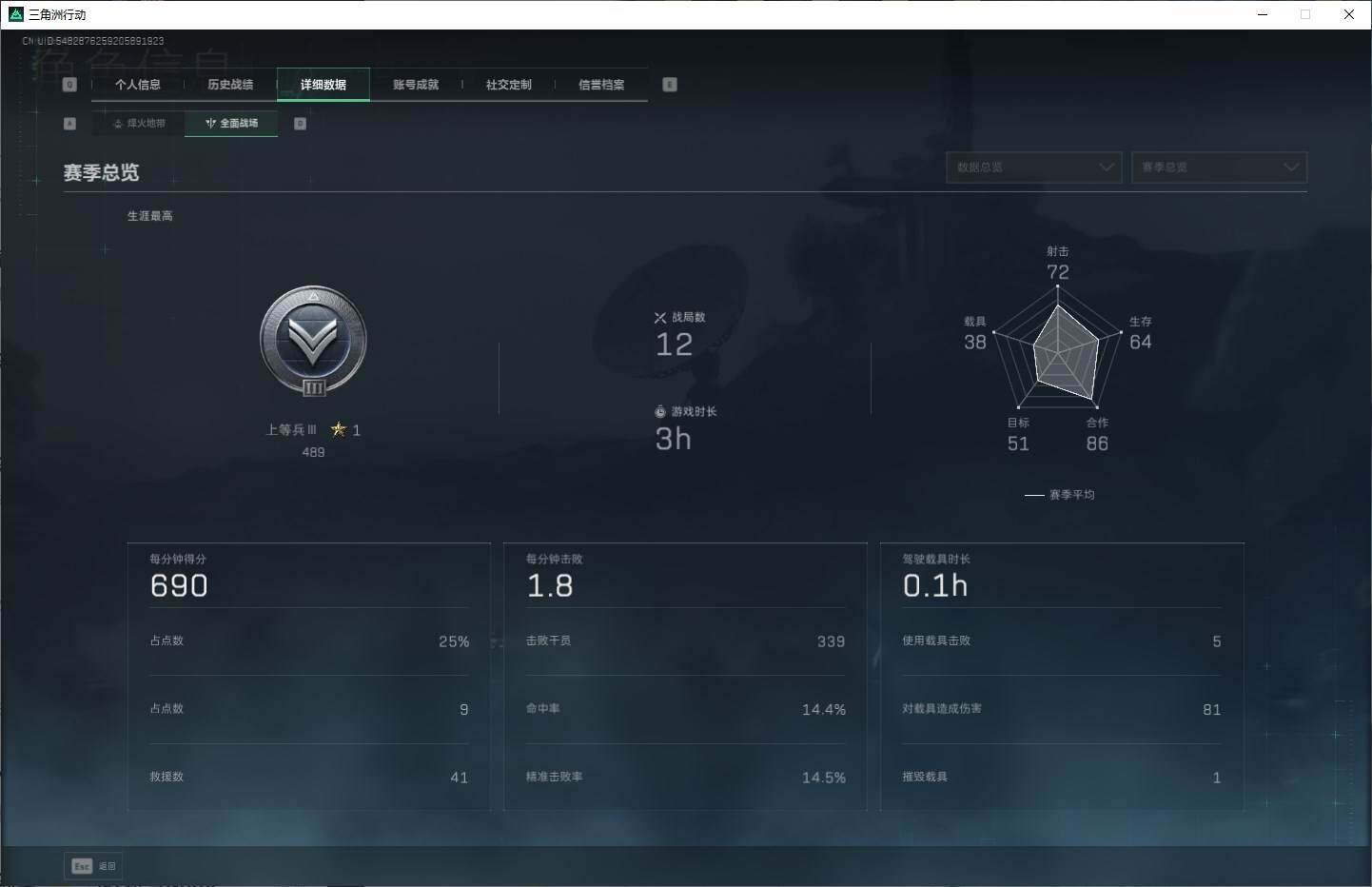This screenshot has width=1372, height=887.
Task: Click the 救援数 row value 41
Action: coord(459,778)
